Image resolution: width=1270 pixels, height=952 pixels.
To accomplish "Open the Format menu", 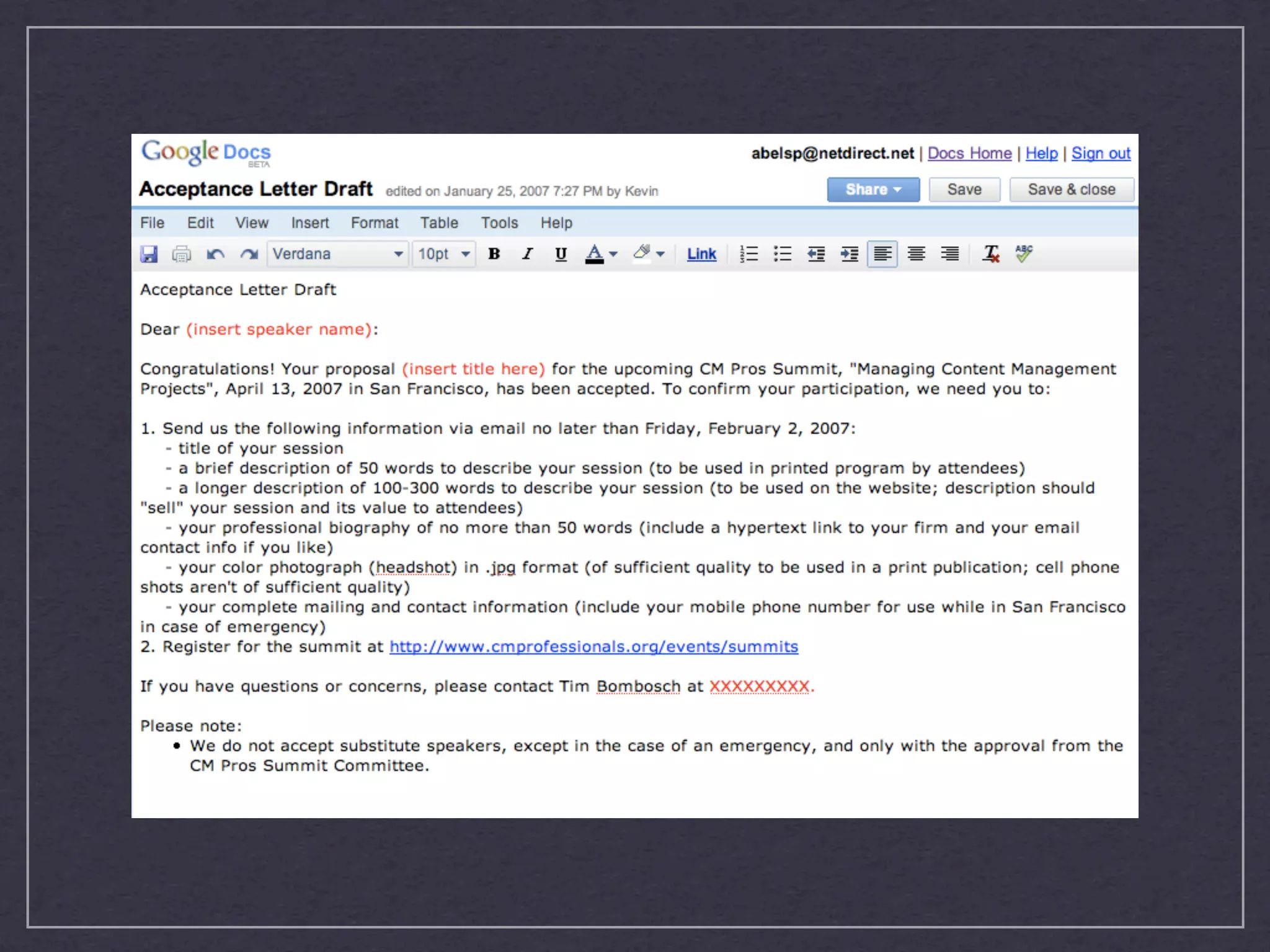I will (x=375, y=223).
